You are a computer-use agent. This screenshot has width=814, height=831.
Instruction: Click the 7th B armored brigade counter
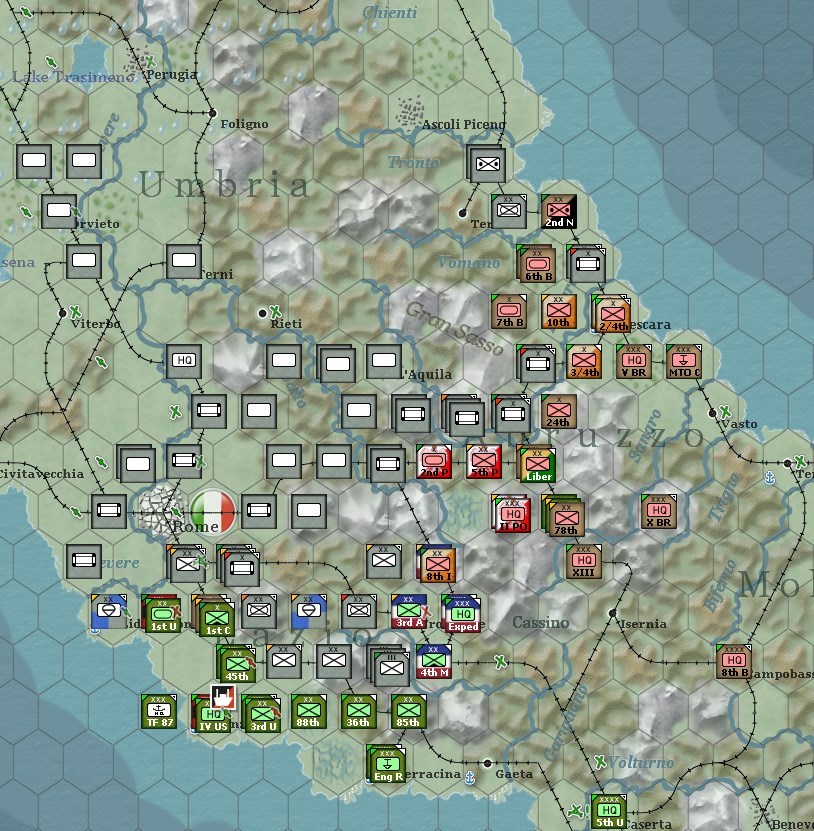(x=509, y=312)
